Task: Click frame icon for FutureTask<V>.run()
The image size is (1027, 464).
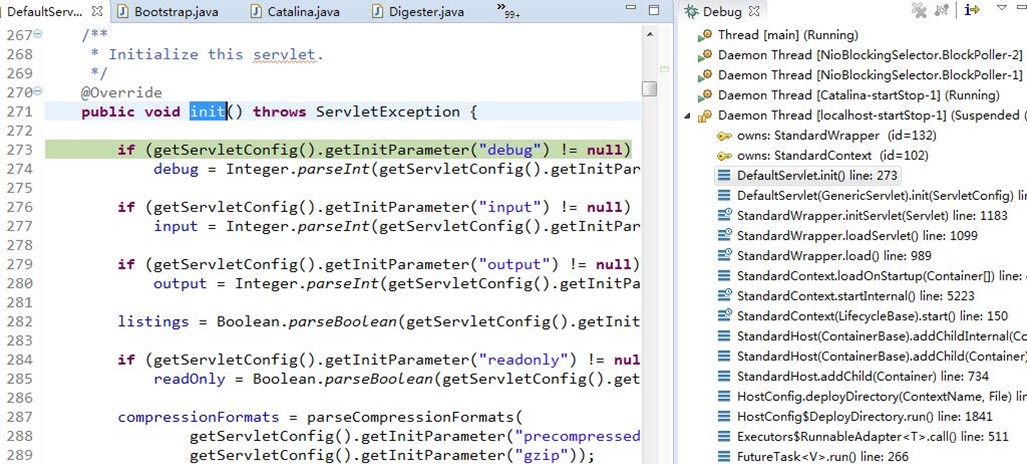Action: pyautogui.click(x=724, y=457)
